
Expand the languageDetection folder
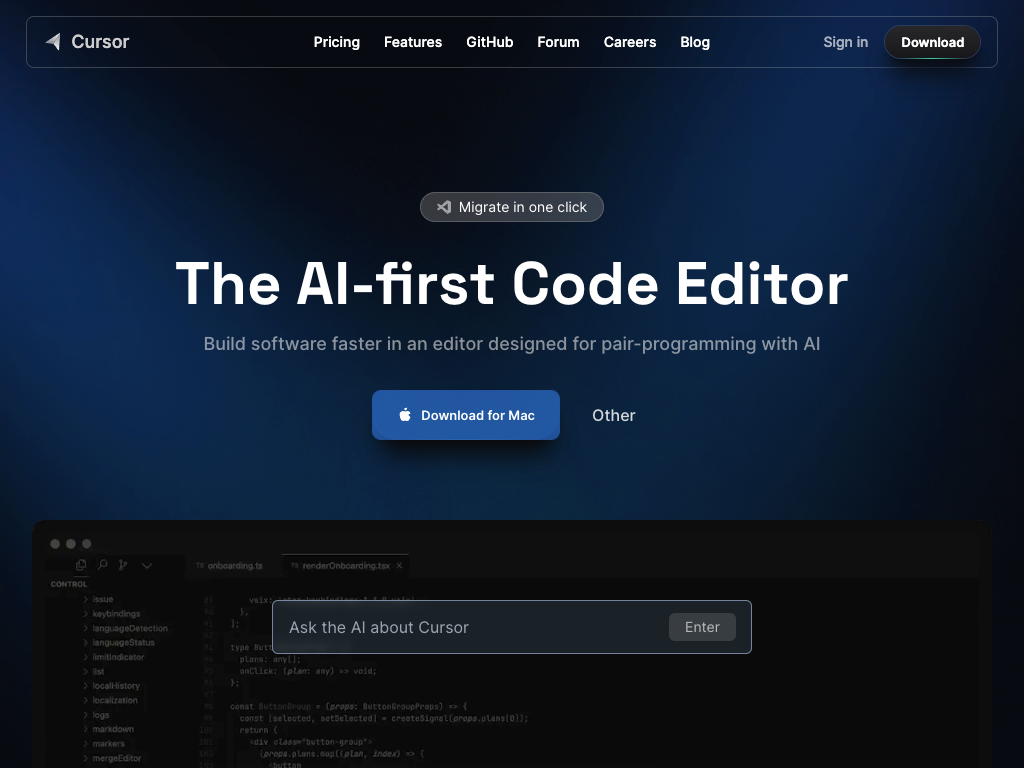tap(125, 628)
